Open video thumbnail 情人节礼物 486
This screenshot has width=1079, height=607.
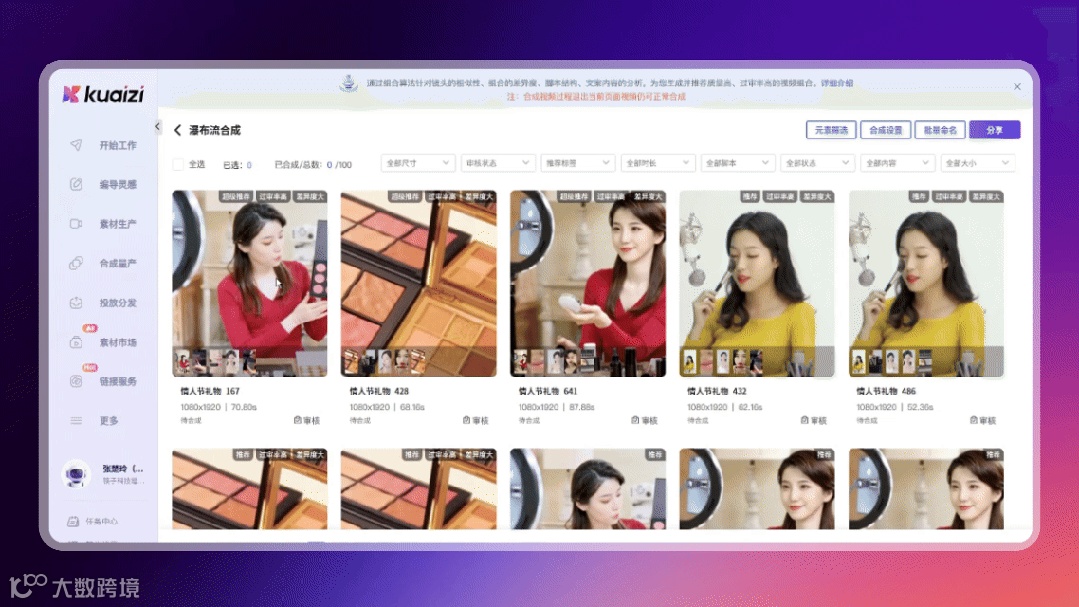926,284
